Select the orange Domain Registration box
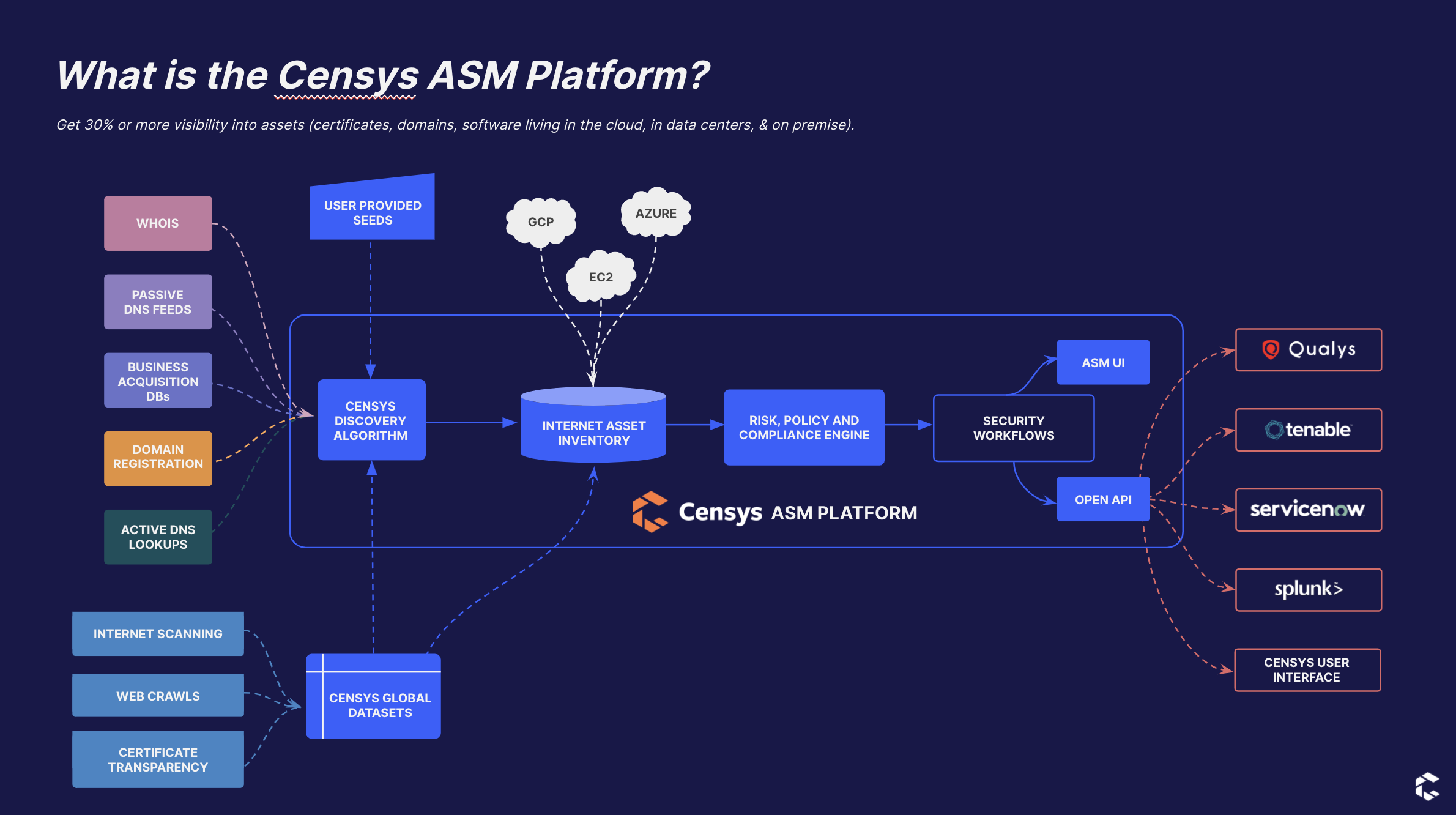 tap(158, 458)
